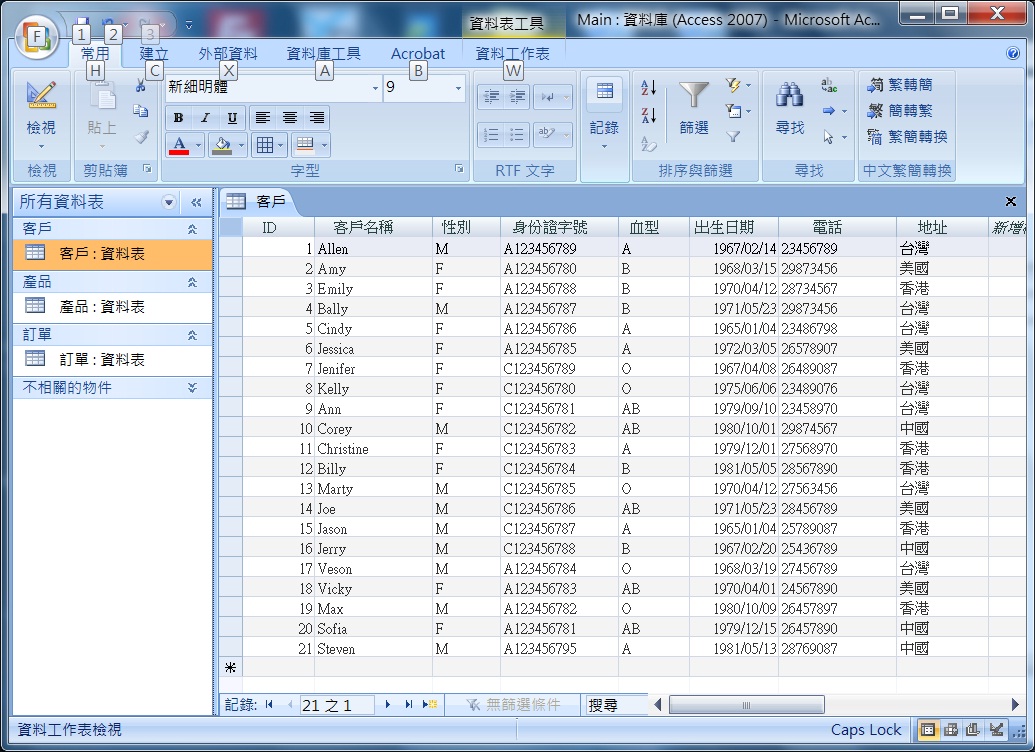Click the record search (搜尋) box
This screenshot has width=1035, height=752.
click(x=617, y=705)
